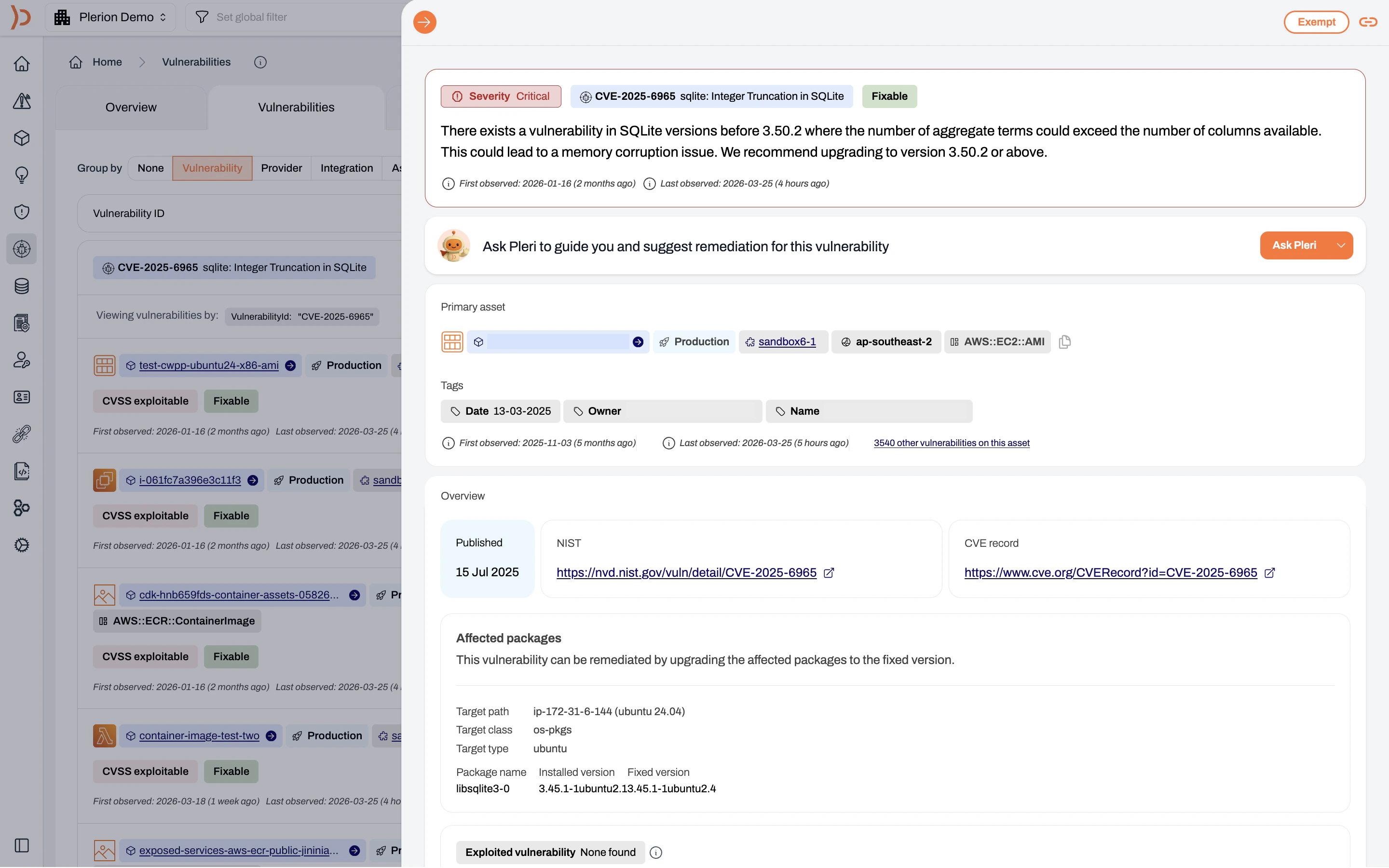The height and width of the screenshot is (868, 1389).
Task: Set grouping to None
Action: tap(150, 168)
